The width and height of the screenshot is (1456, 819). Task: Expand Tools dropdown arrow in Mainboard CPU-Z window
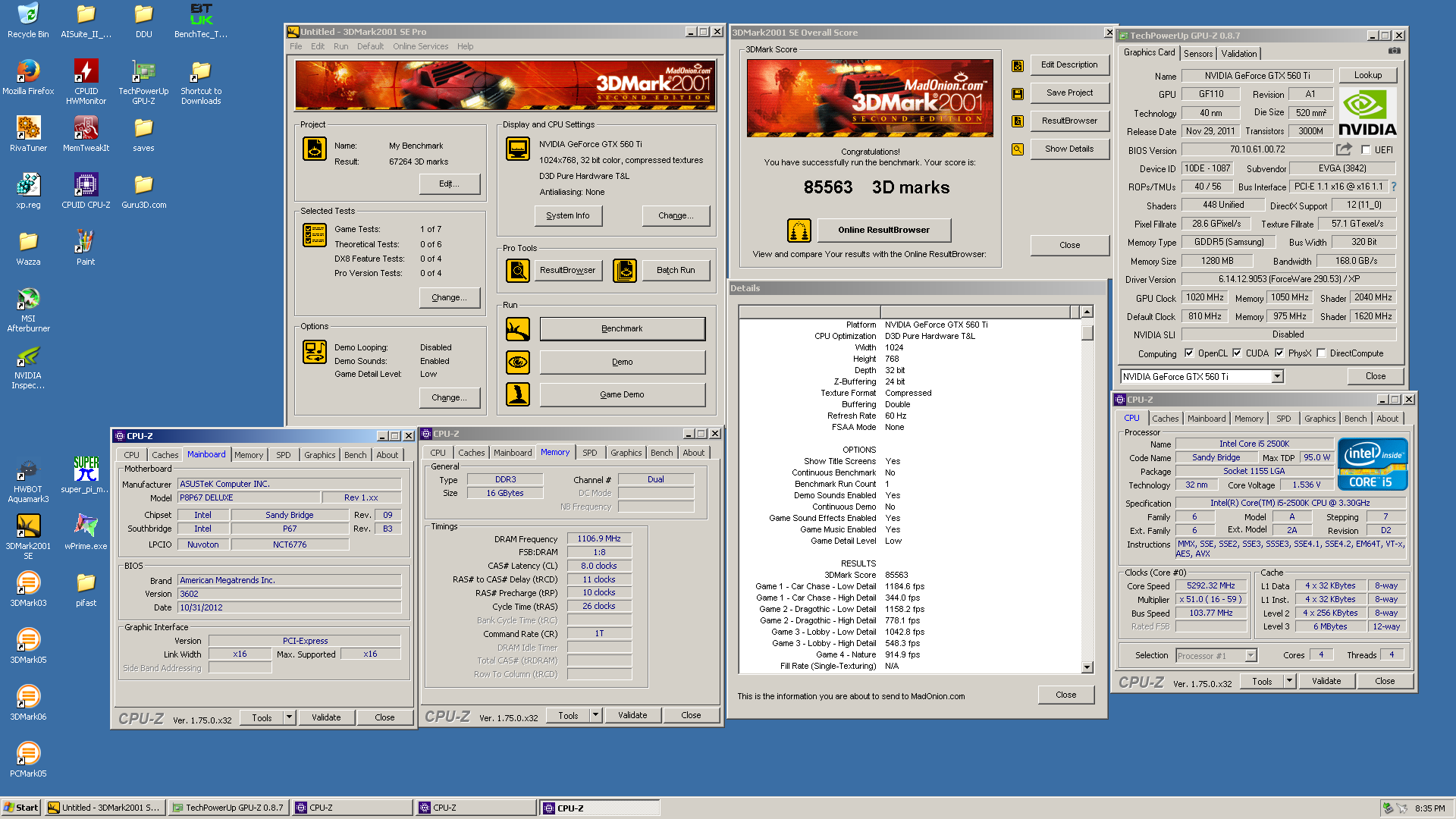pos(289,717)
